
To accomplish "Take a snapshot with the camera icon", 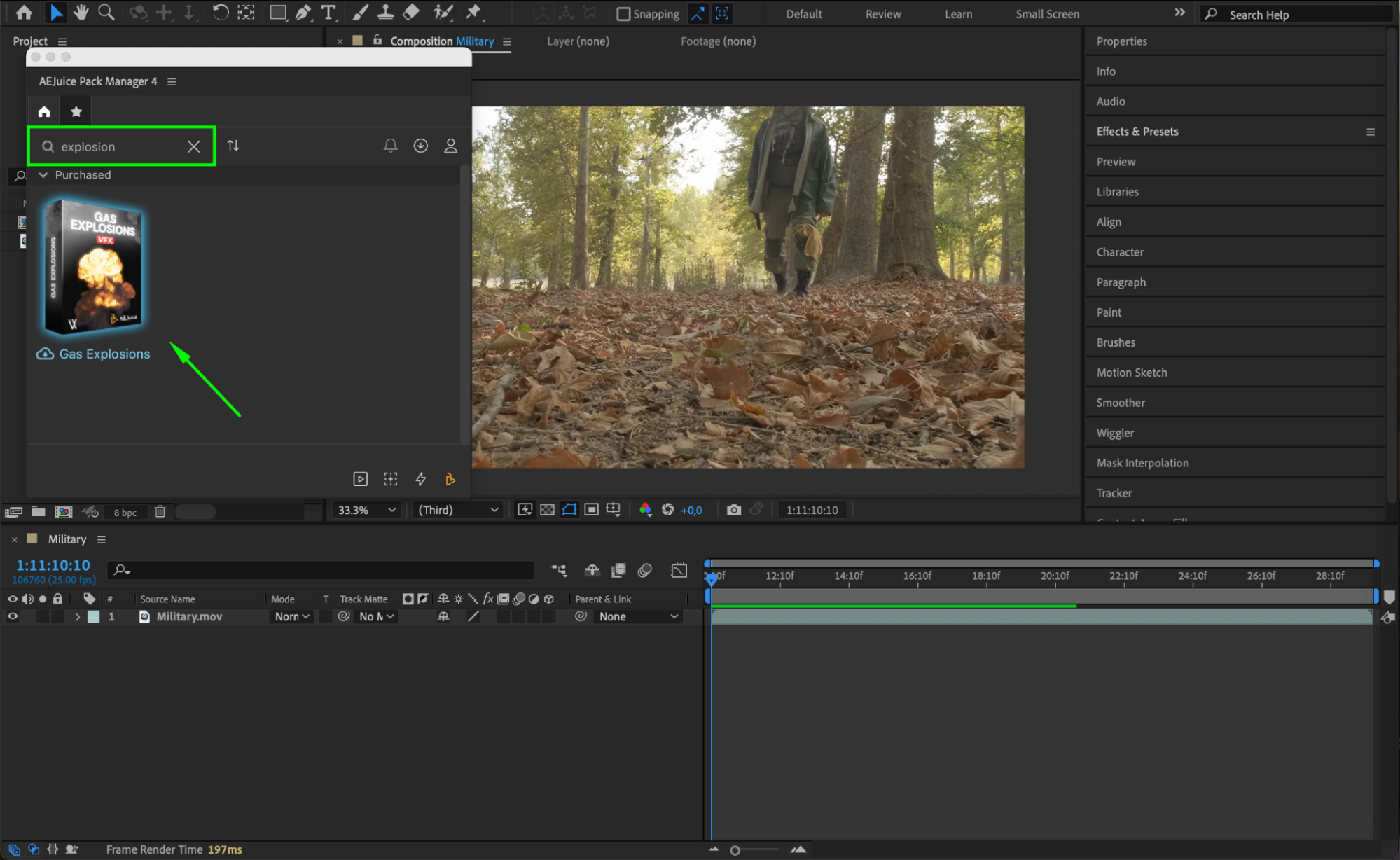I will (733, 510).
